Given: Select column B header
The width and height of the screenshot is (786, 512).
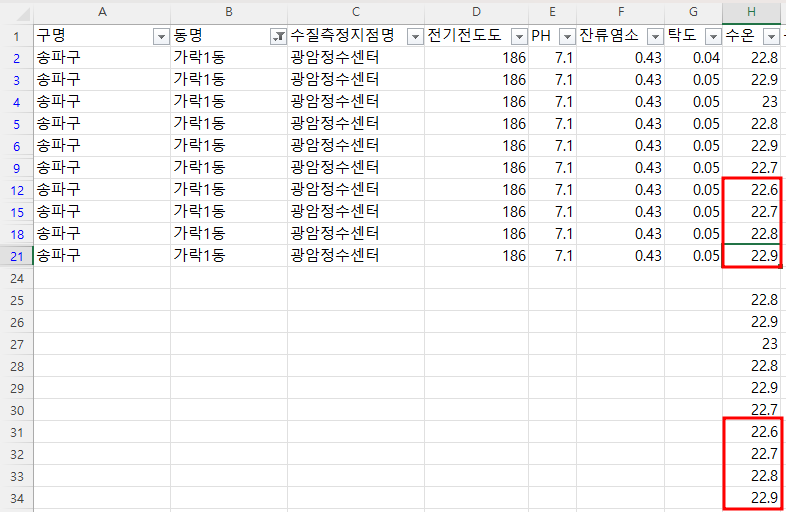Looking at the screenshot, I should coord(229,12).
